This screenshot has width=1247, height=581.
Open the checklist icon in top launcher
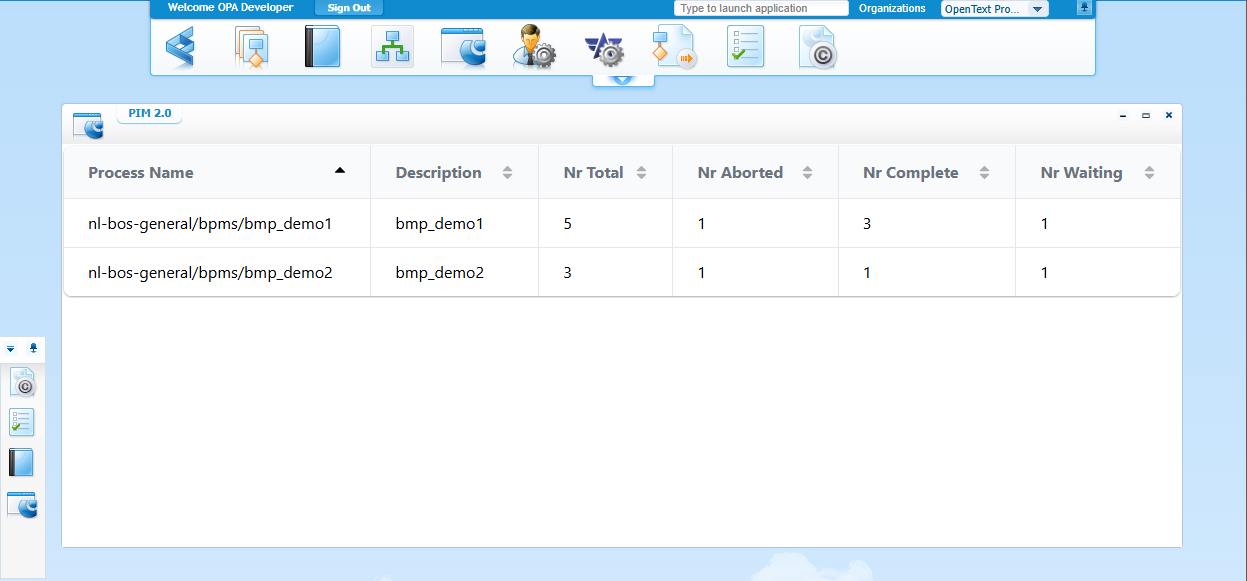click(745, 47)
